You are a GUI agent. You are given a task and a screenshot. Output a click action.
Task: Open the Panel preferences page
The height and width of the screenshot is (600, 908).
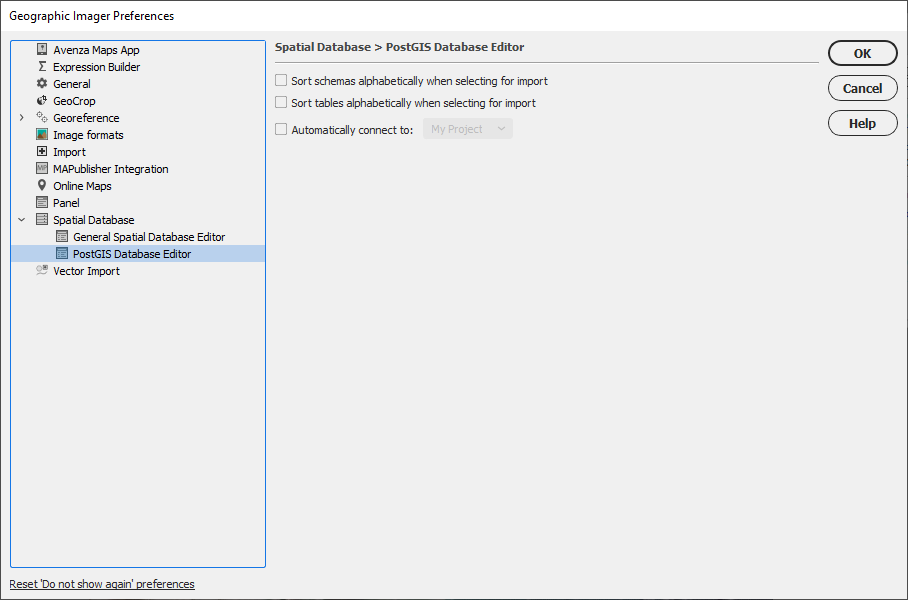pyautogui.click(x=66, y=203)
